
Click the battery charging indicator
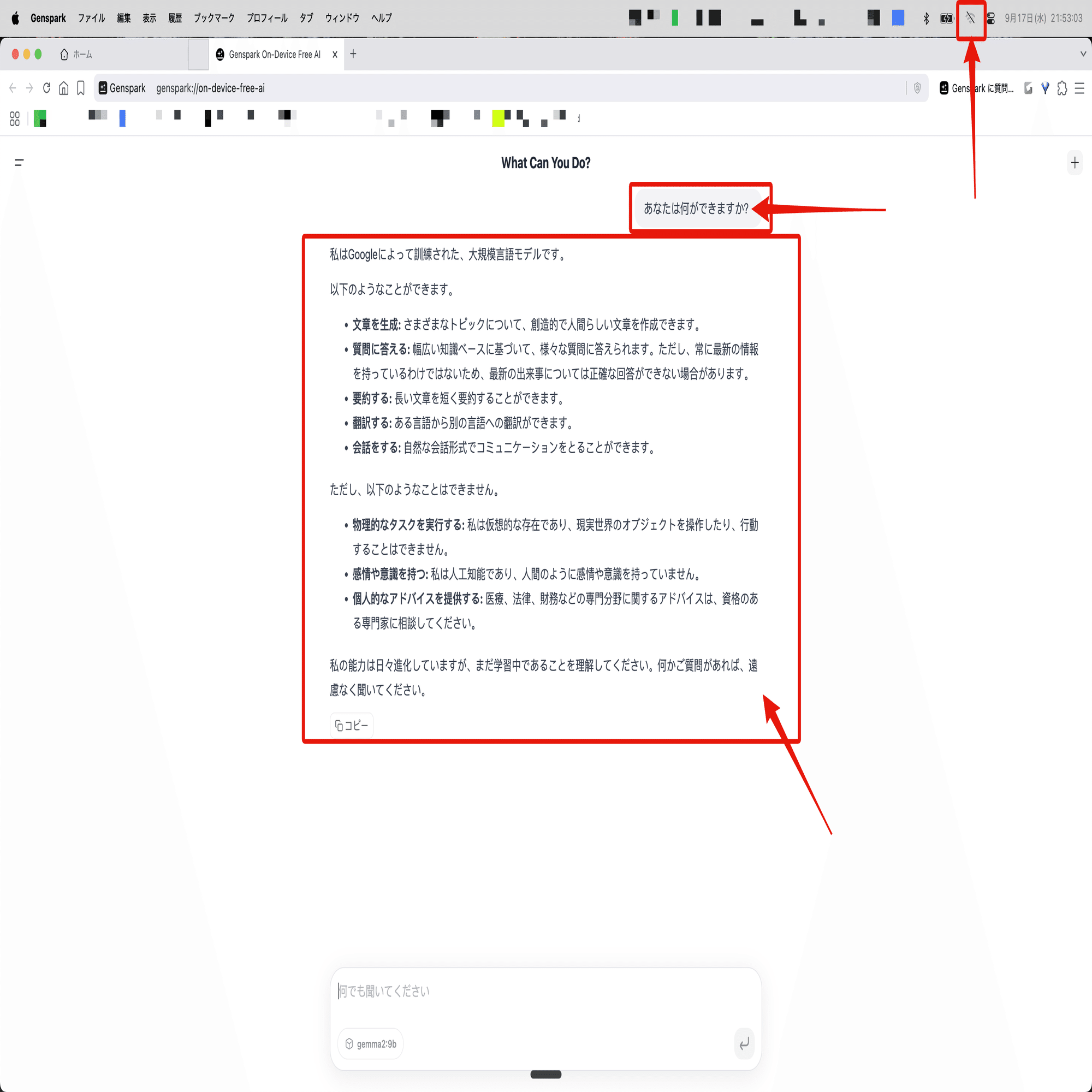(947, 18)
